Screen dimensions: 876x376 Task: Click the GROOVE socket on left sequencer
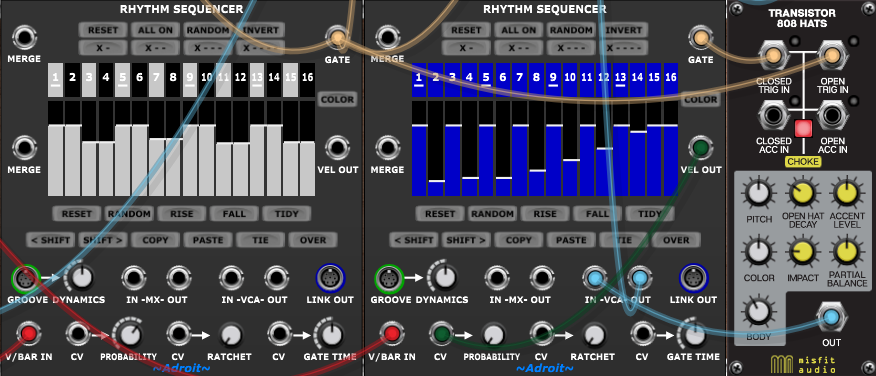25,279
